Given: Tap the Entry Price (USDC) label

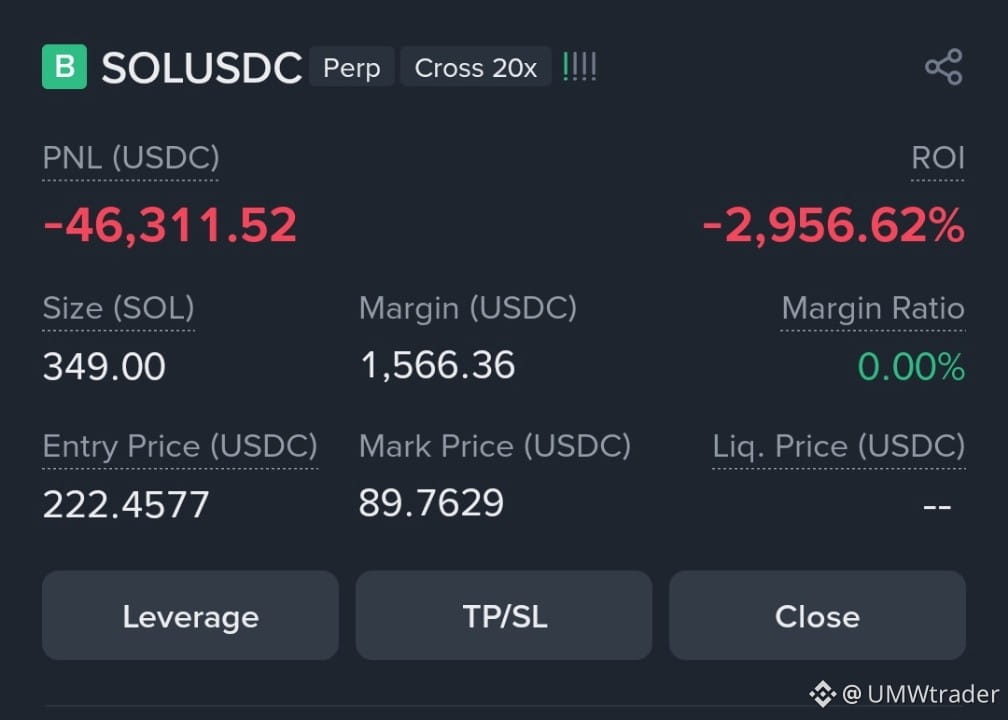Looking at the screenshot, I should [x=180, y=446].
